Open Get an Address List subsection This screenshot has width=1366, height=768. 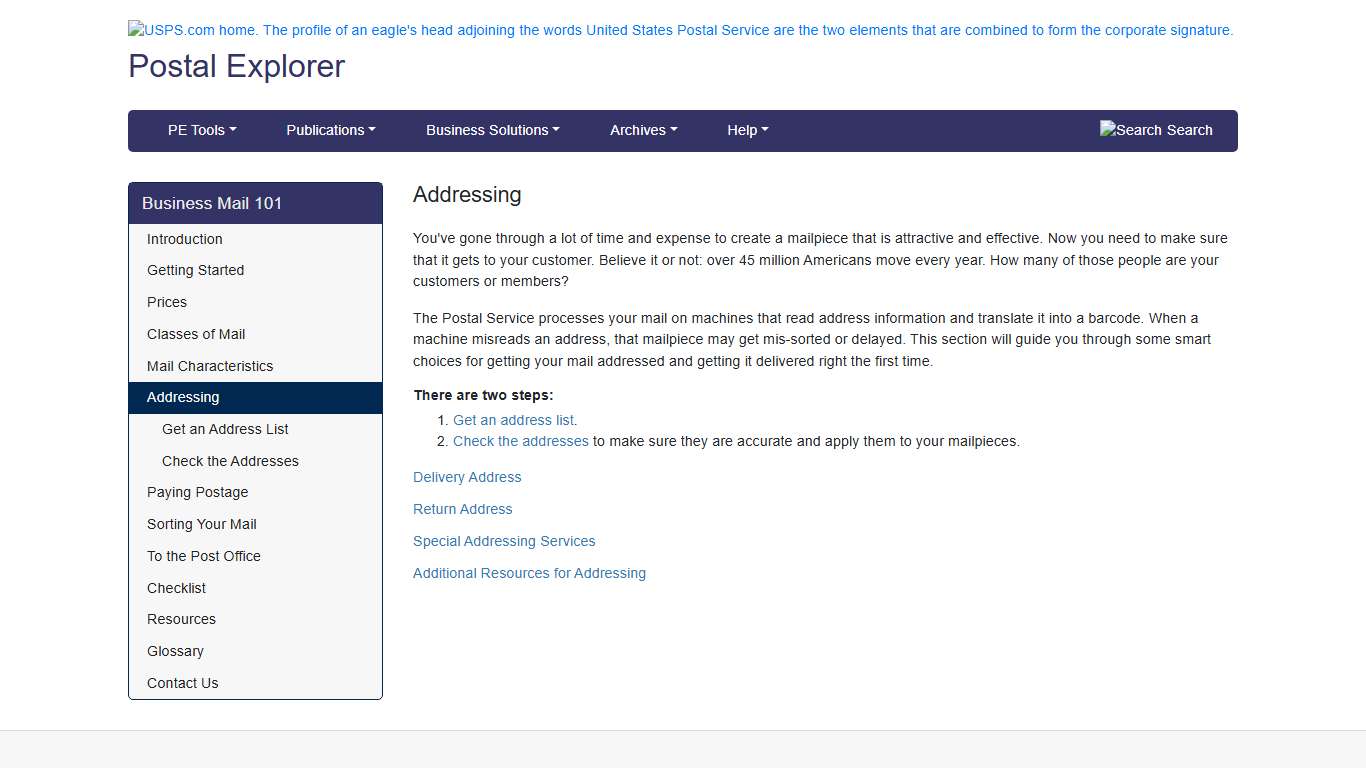click(x=225, y=429)
